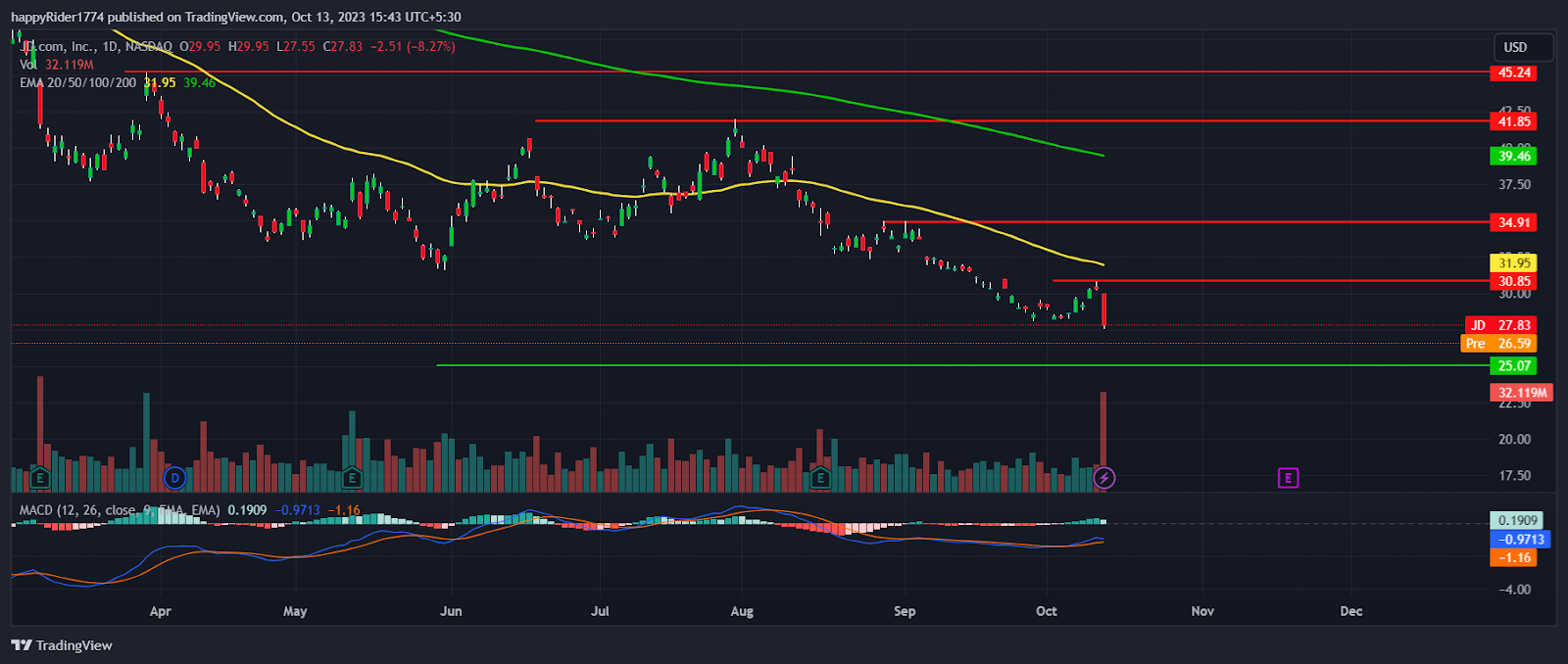The height and width of the screenshot is (664, 1568).
Task: Click the O29.95 open value in header
Action: [x=201, y=46]
